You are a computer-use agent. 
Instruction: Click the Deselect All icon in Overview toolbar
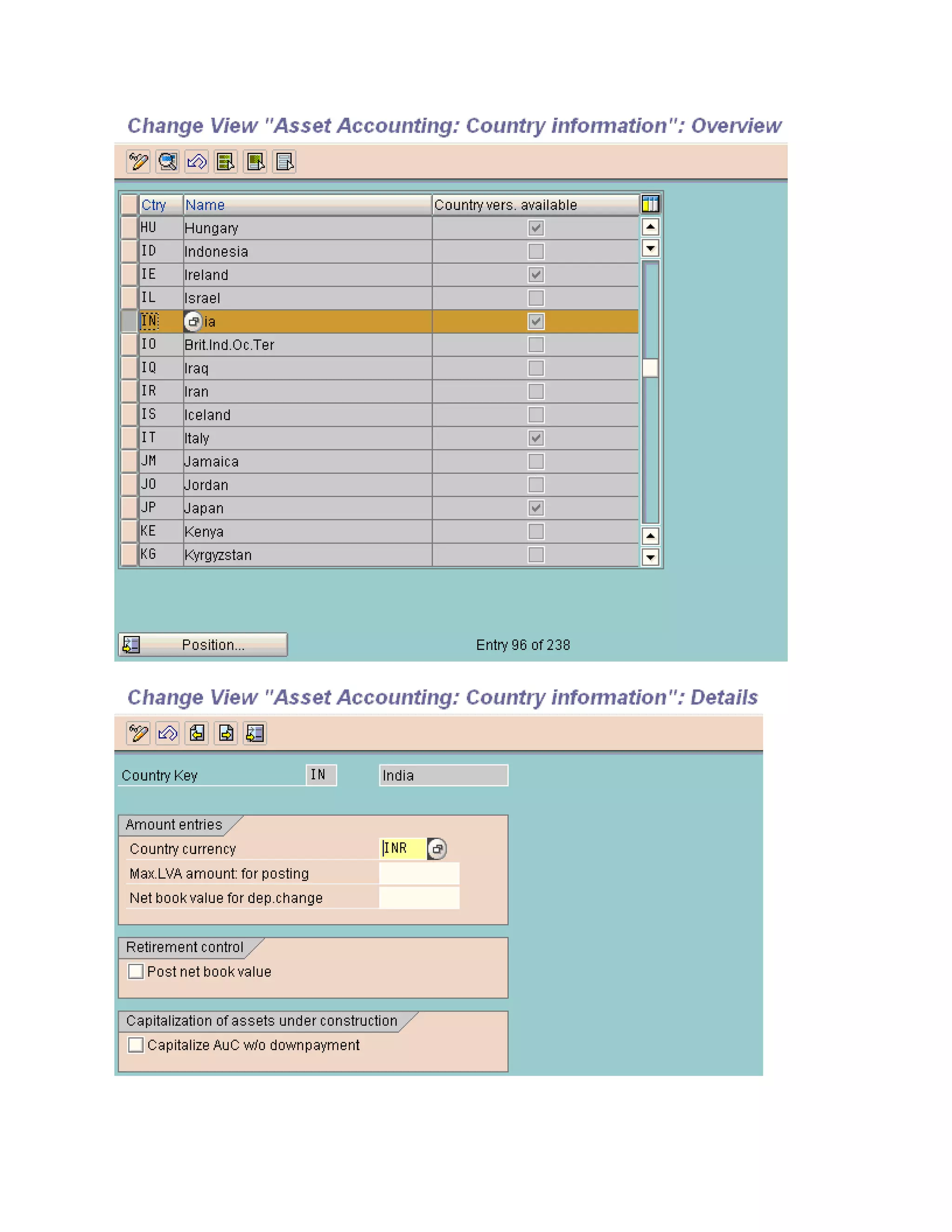(285, 162)
